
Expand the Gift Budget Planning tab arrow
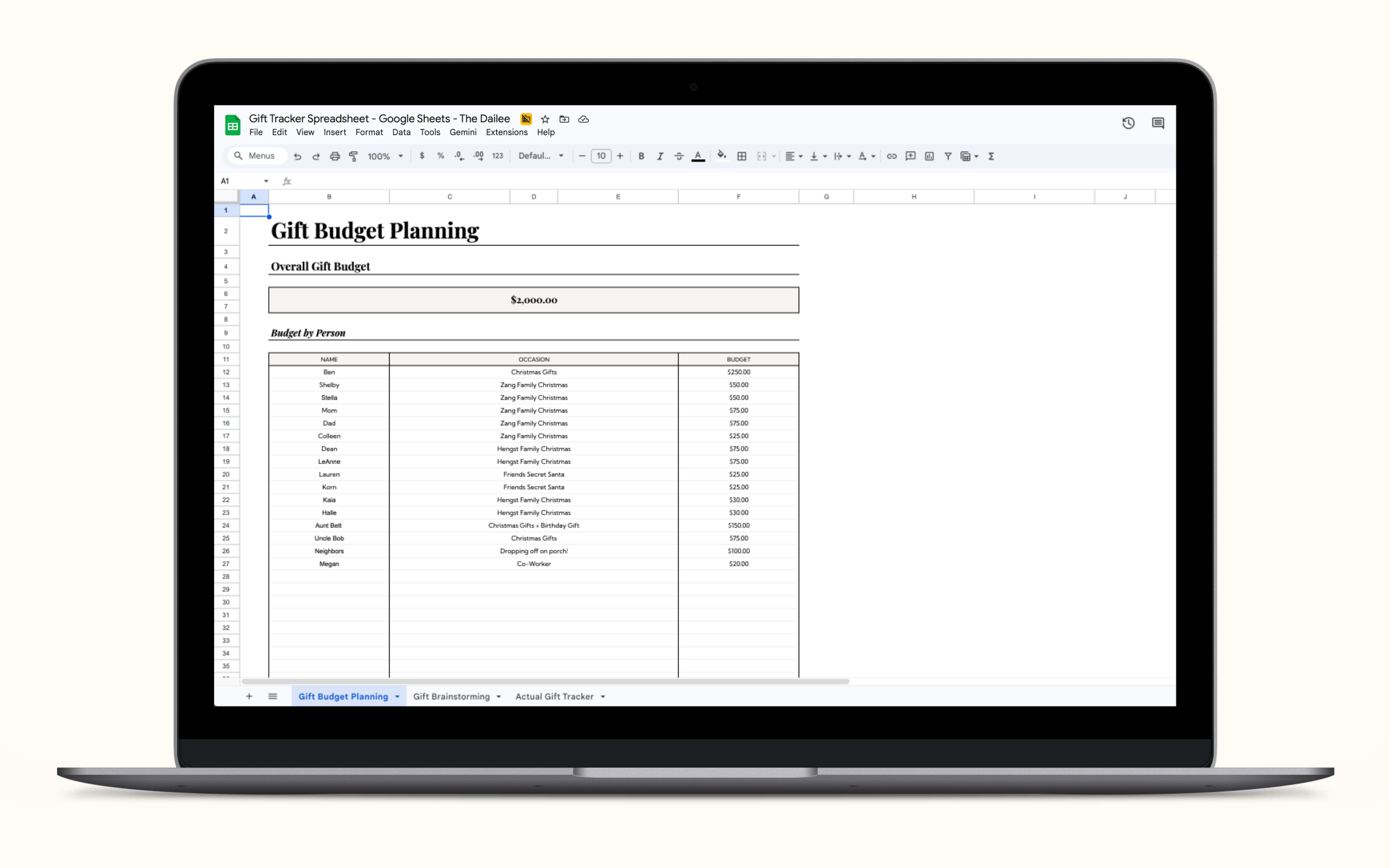click(x=397, y=696)
